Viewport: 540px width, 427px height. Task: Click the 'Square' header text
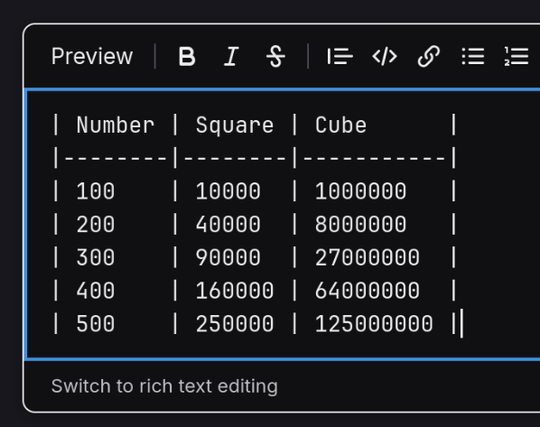235,125
